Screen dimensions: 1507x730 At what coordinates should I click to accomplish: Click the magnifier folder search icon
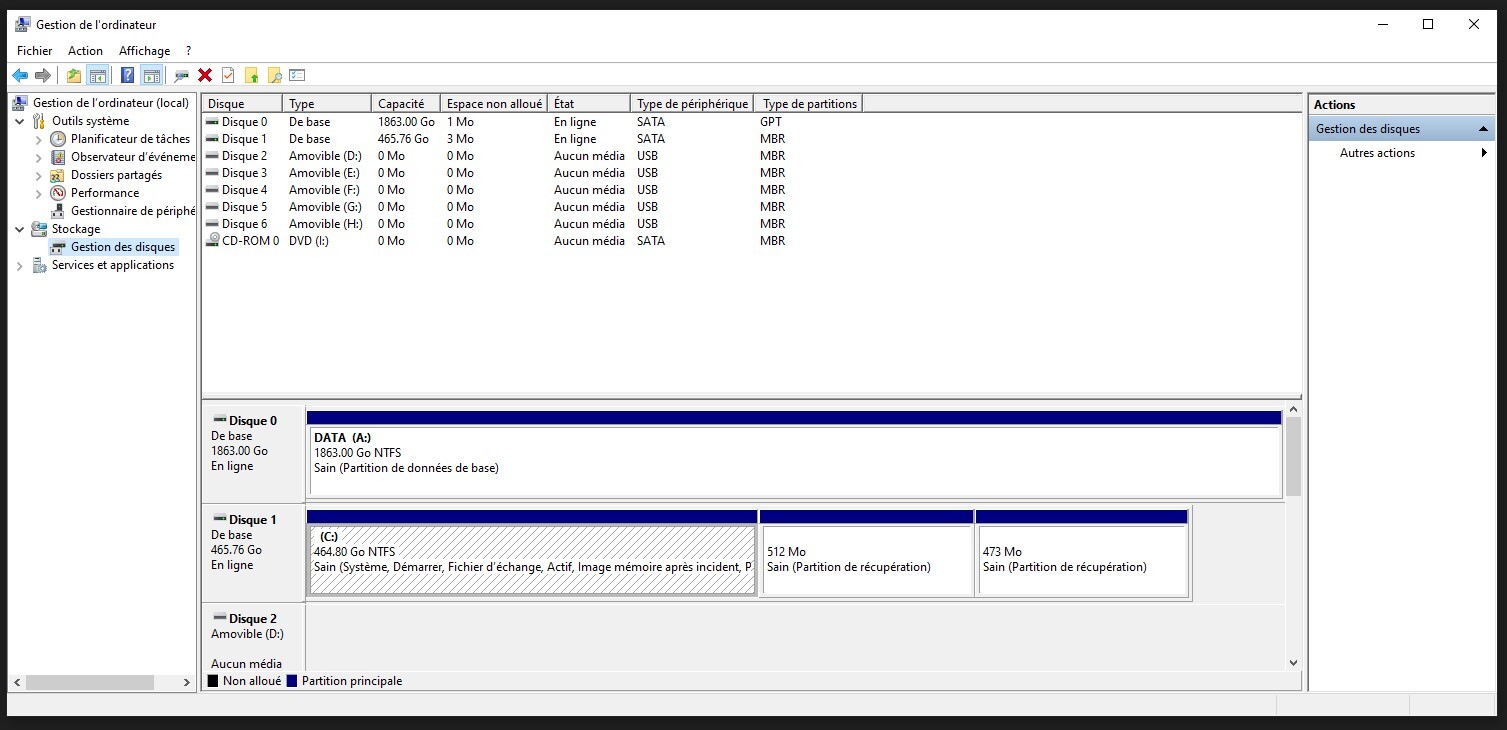(x=274, y=75)
